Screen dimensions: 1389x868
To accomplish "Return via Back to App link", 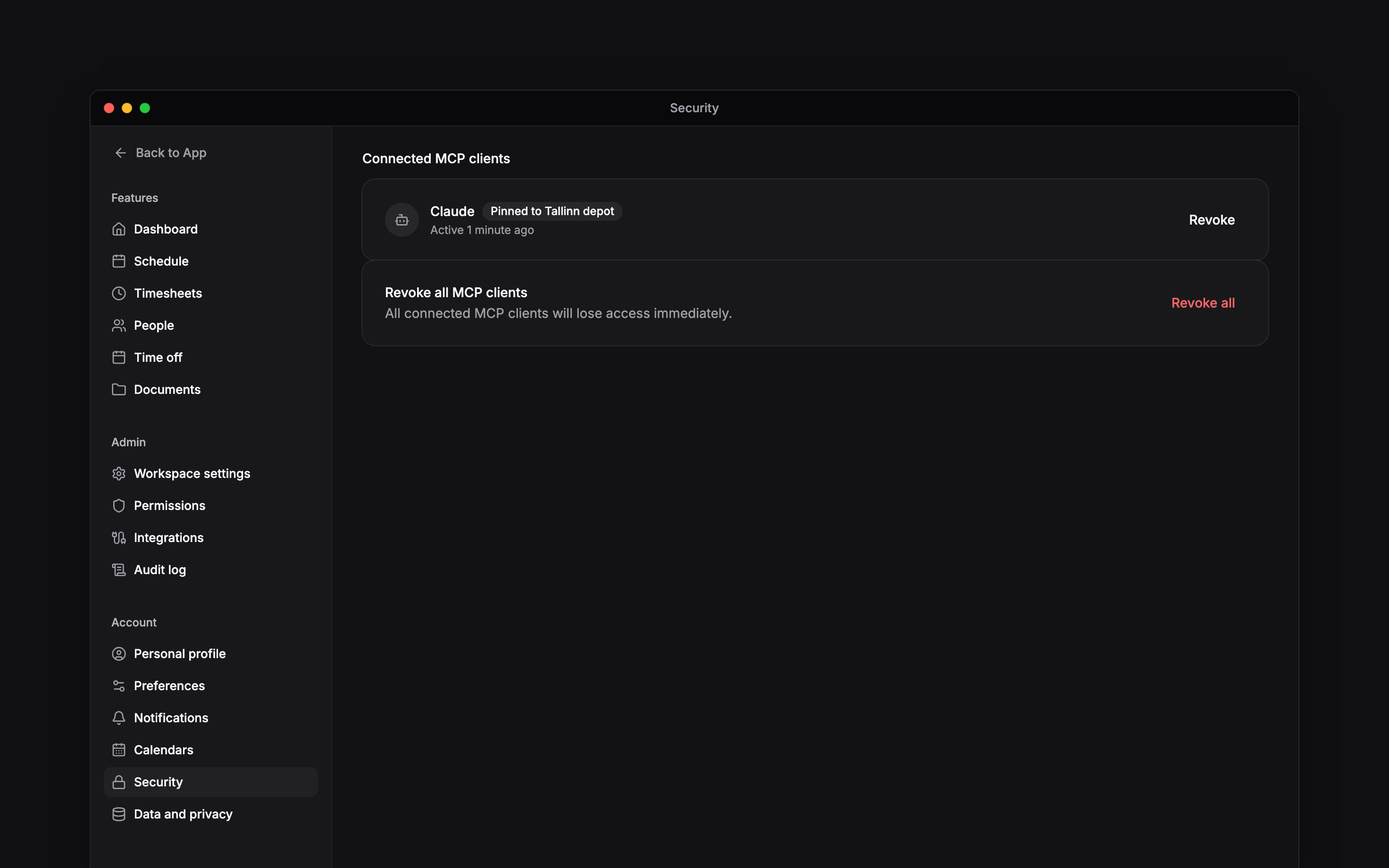I will point(160,153).
